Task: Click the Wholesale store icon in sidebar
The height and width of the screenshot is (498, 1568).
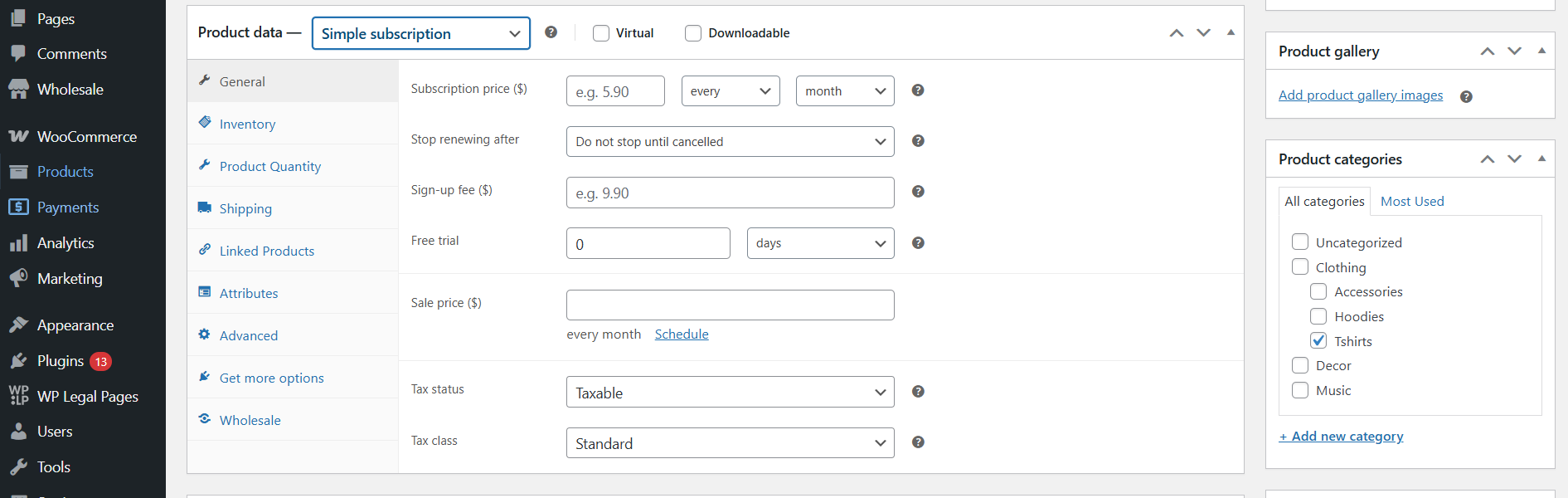Action: click(18, 89)
